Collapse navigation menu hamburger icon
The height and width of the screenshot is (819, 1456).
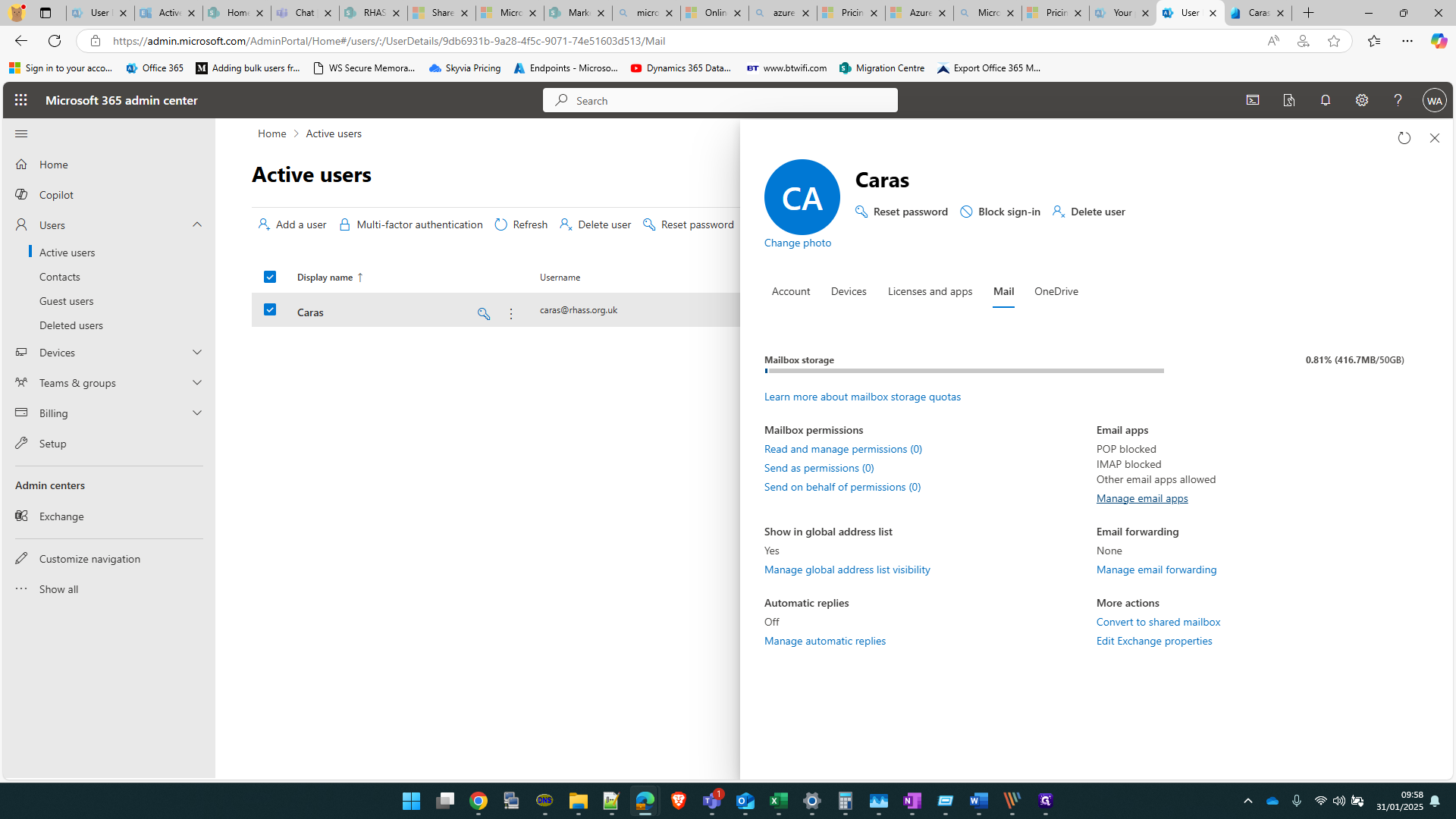[21, 134]
